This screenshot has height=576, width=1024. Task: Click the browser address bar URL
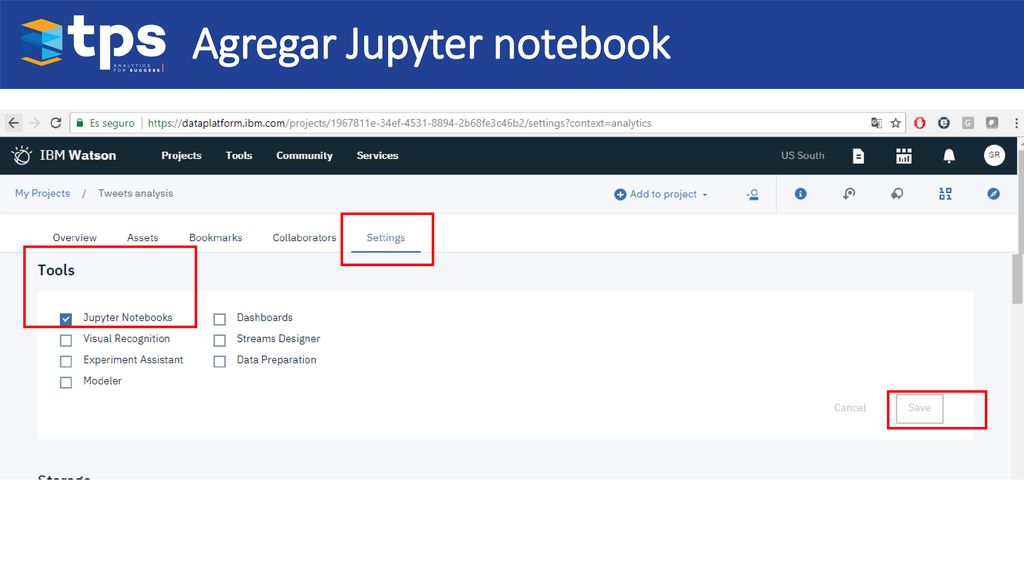click(399, 123)
